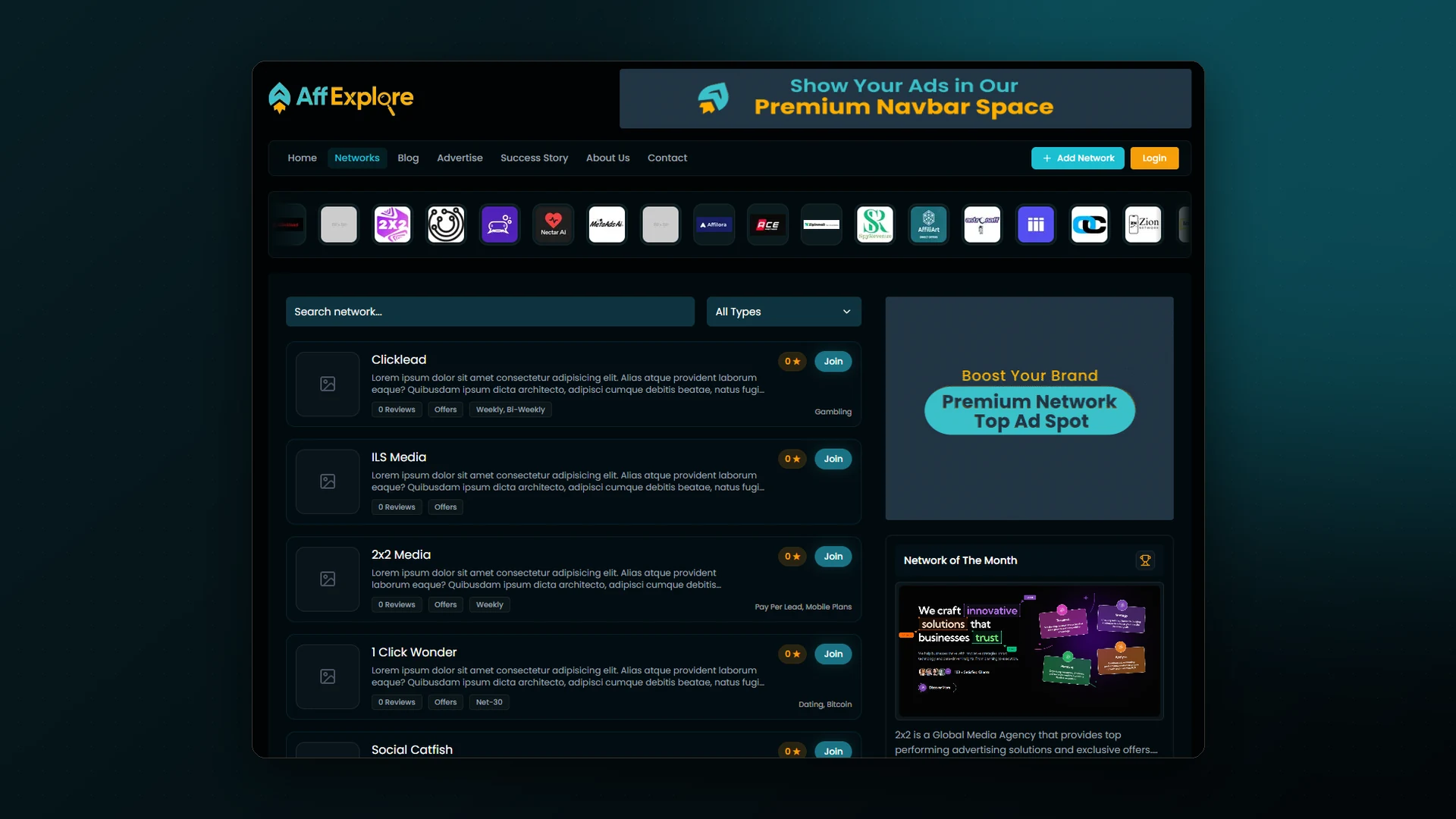Viewport: 1456px width, 819px height.
Task: Open the Success Story page
Action: coord(534,158)
